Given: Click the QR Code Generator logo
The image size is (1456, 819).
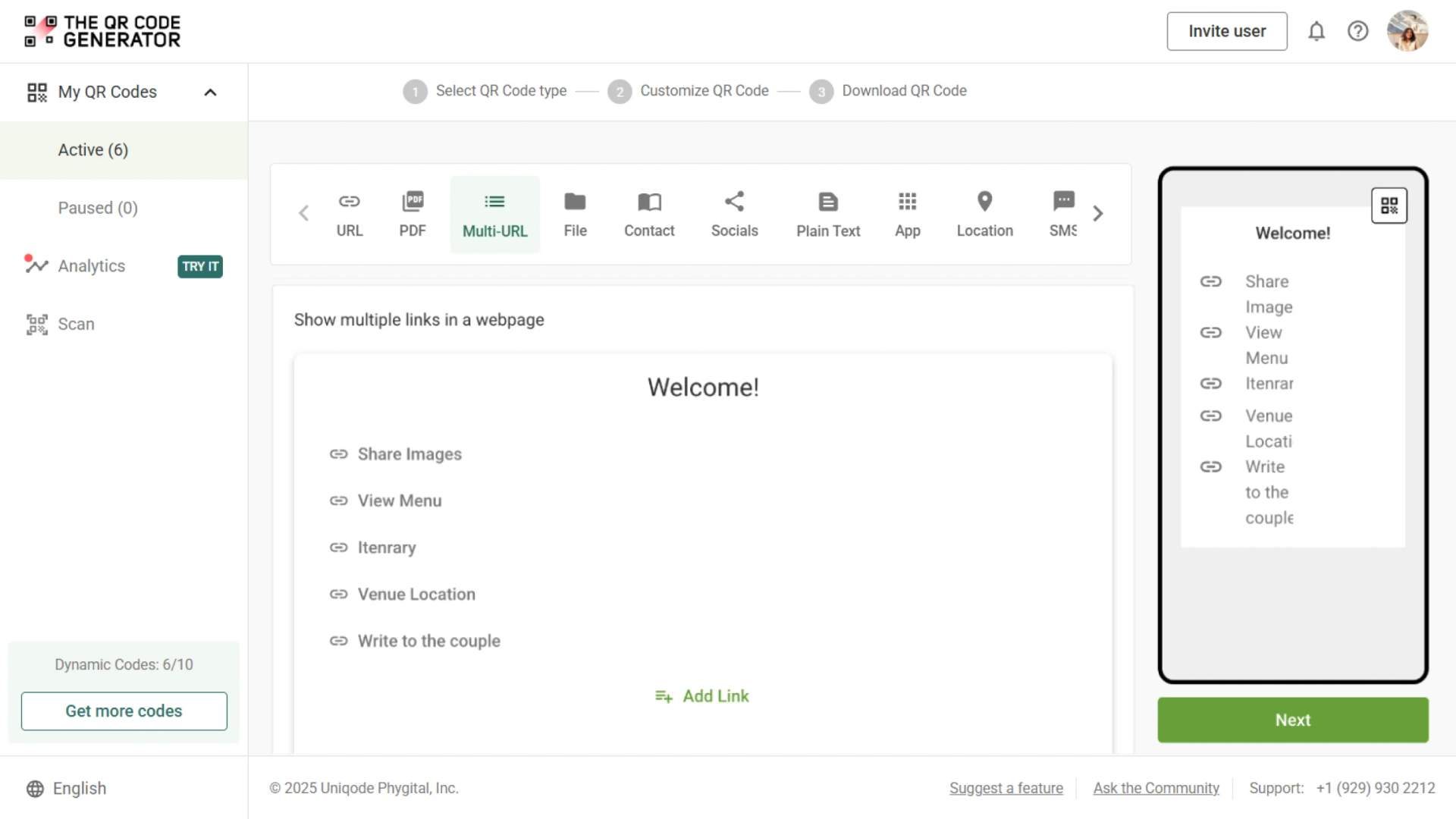Looking at the screenshot, I should [102, 31].
